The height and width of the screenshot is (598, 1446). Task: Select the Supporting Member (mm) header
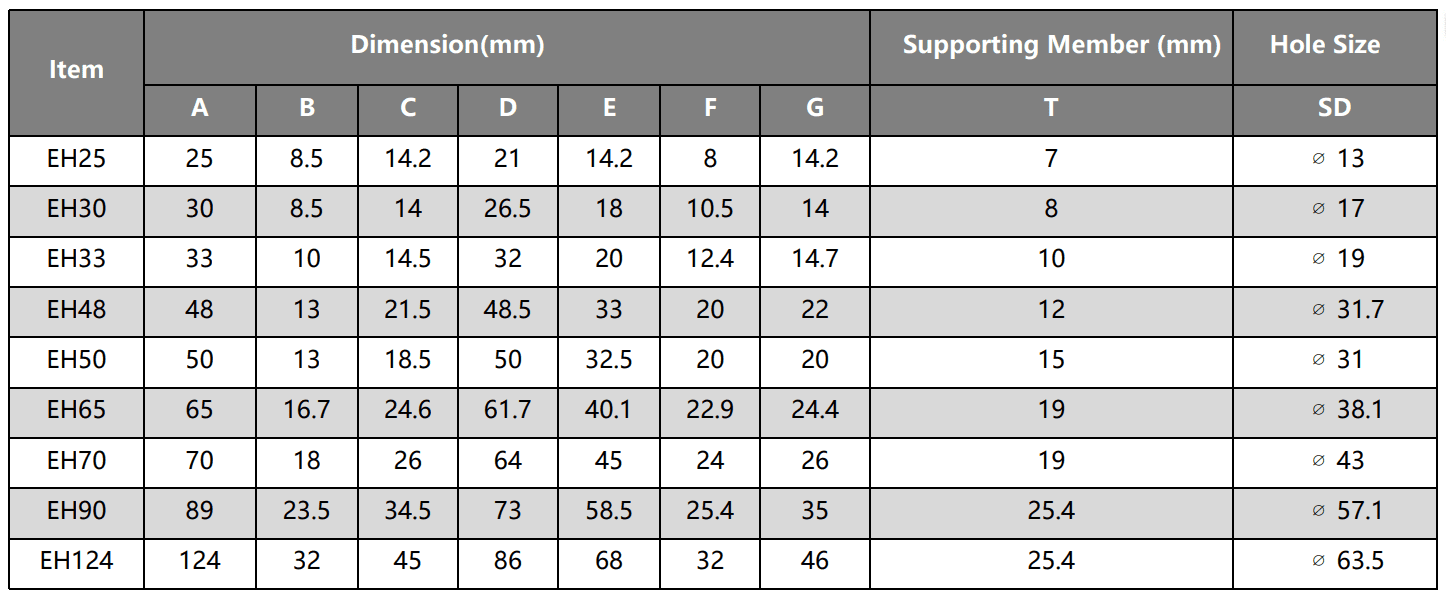[1050, 45]
